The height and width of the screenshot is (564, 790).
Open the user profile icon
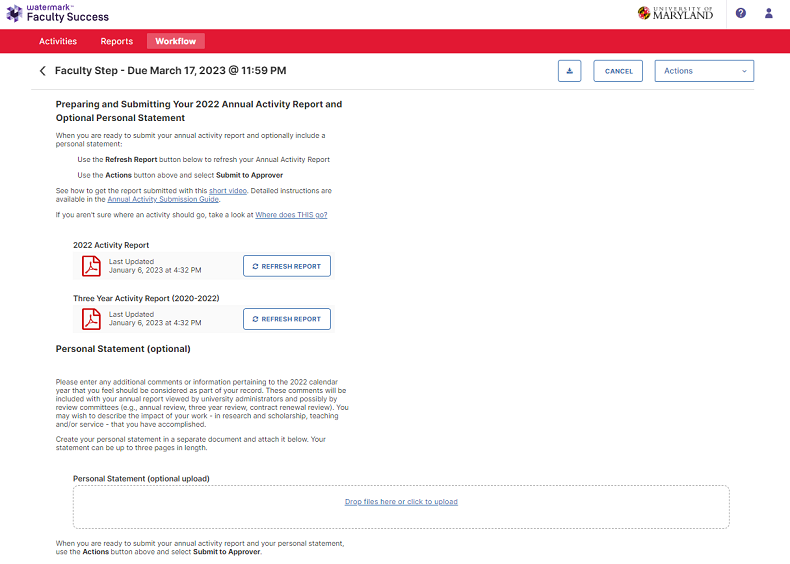click(x=769, y=13)
